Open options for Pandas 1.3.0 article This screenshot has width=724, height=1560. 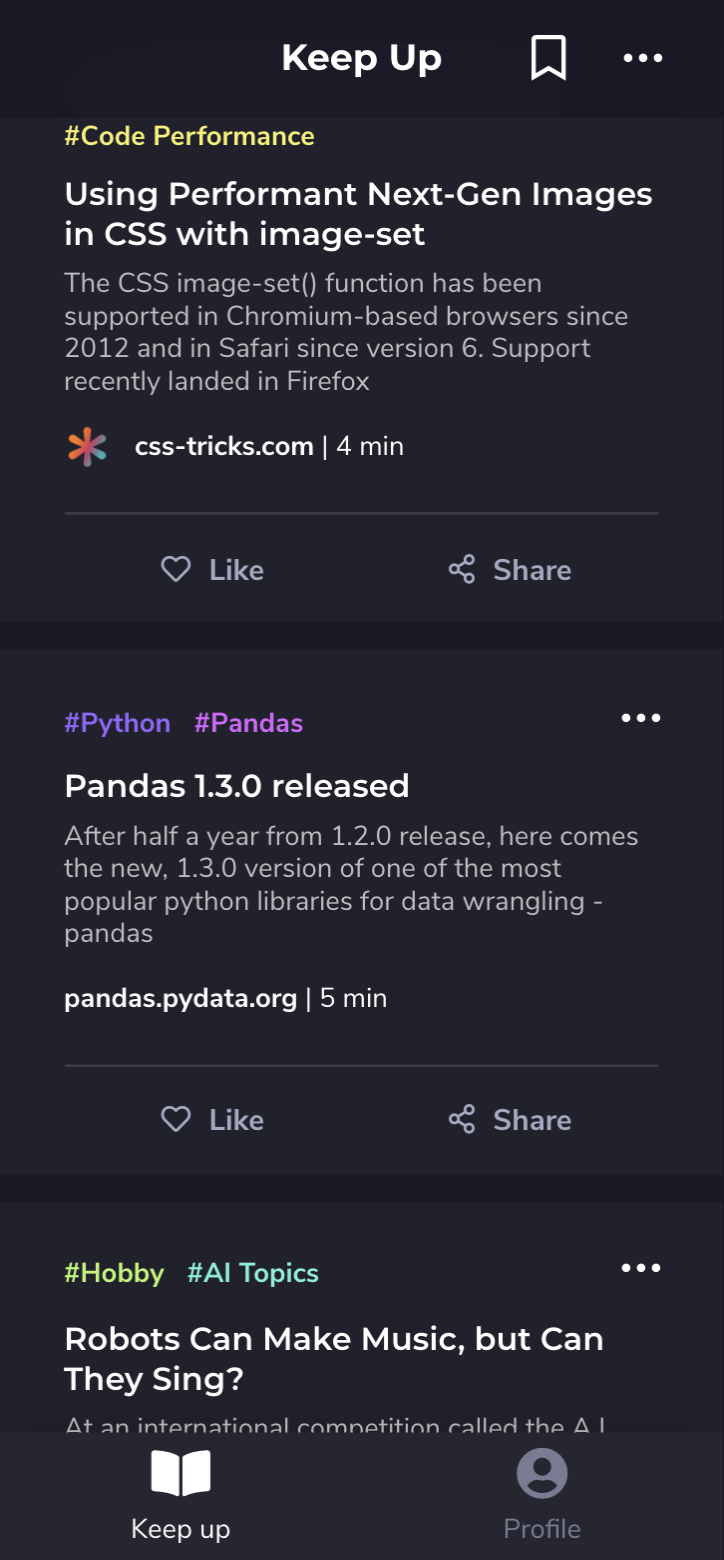641,718
